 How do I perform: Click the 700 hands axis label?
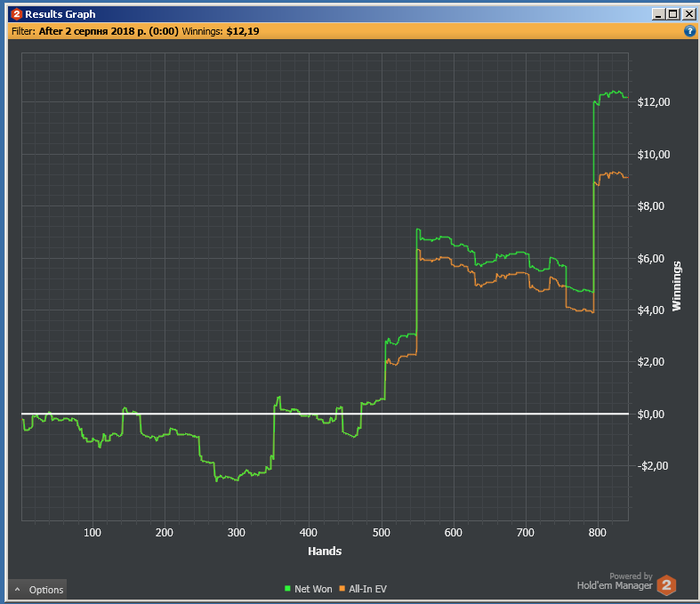525,533
